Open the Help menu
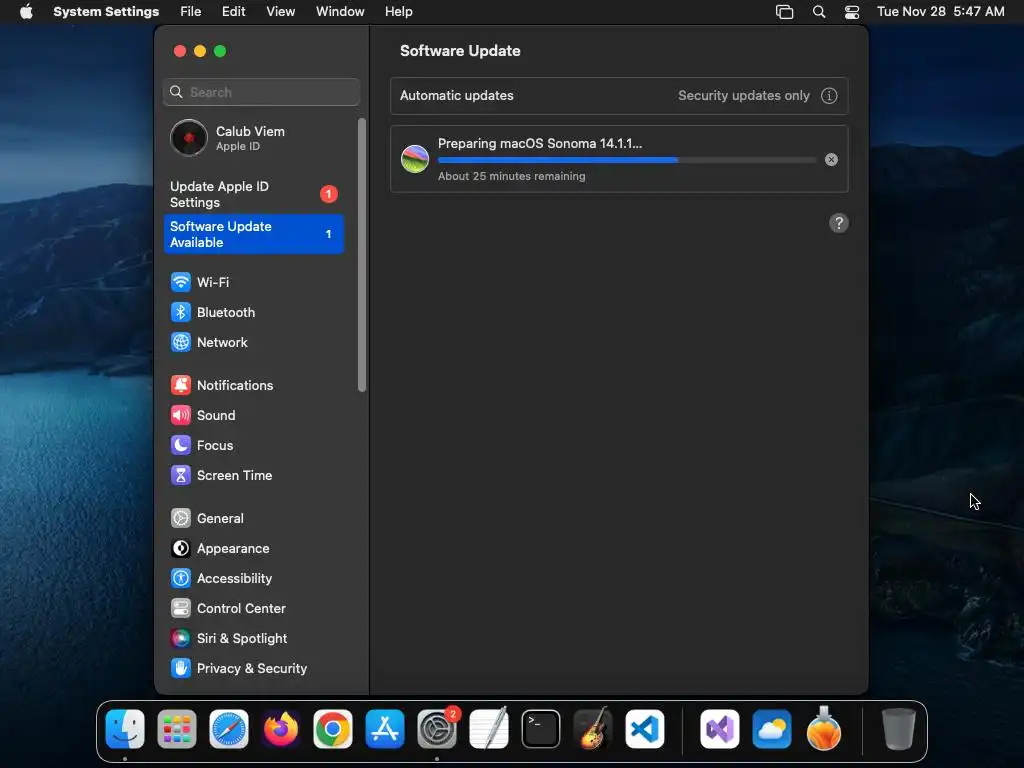Viewport: 1024px width, 768px height. coord(398,12)
